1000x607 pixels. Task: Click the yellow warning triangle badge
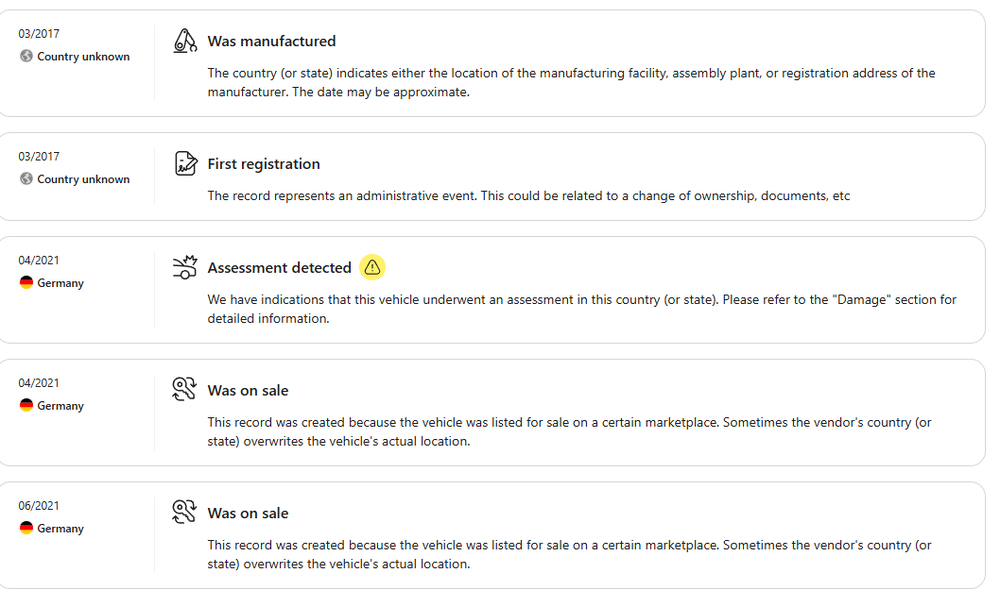pos(372,267)
